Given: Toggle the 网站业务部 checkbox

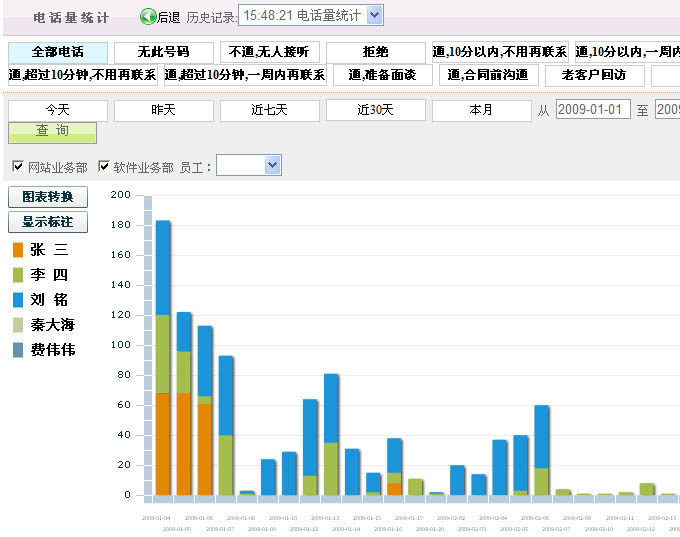Looking at the screenshot, I should (17, 166).
